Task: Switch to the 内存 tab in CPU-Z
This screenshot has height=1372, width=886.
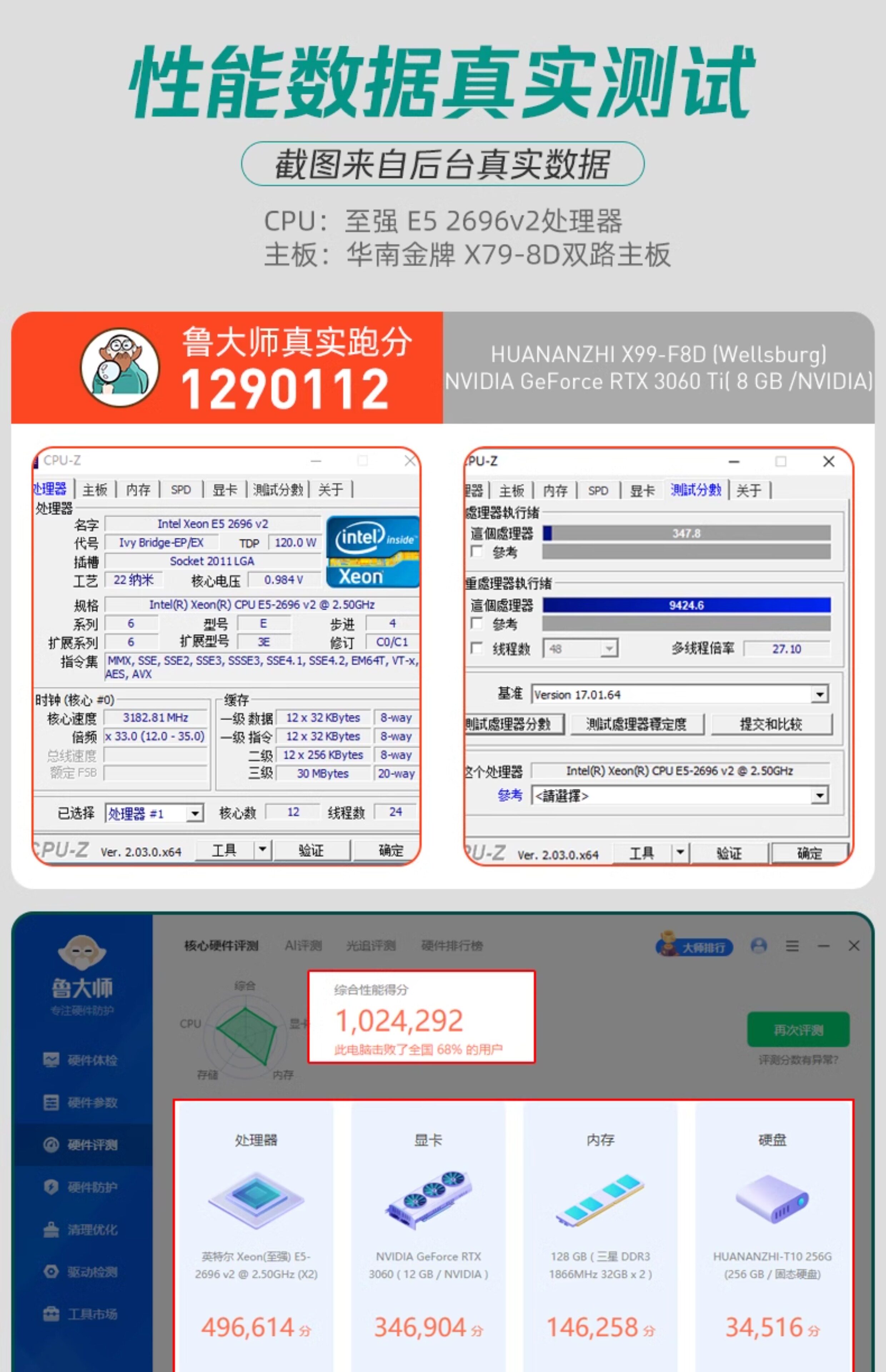Action: click(x=138, y=489)
